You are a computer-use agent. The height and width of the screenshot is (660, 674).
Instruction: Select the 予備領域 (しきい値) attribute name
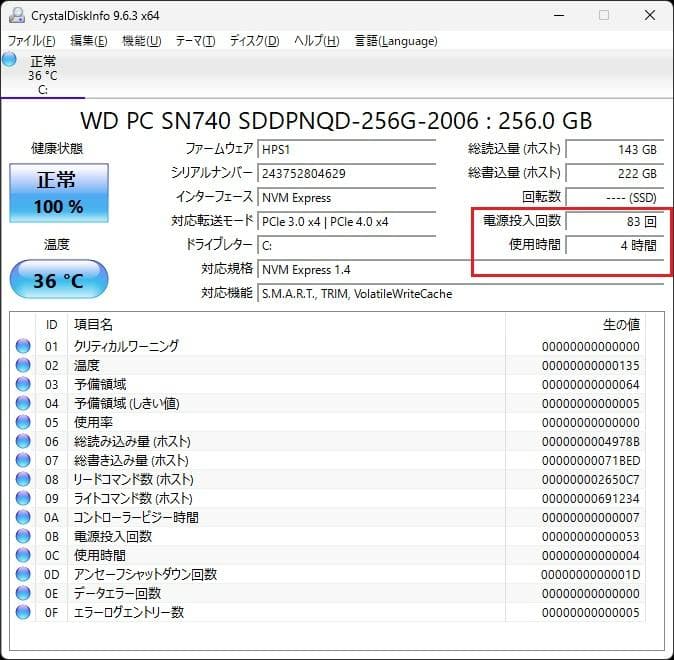click(127, 403)
